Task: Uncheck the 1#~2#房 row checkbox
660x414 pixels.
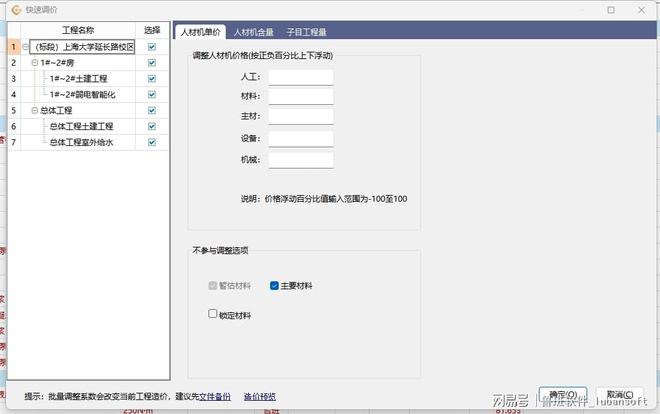Action: coord(152,63)
